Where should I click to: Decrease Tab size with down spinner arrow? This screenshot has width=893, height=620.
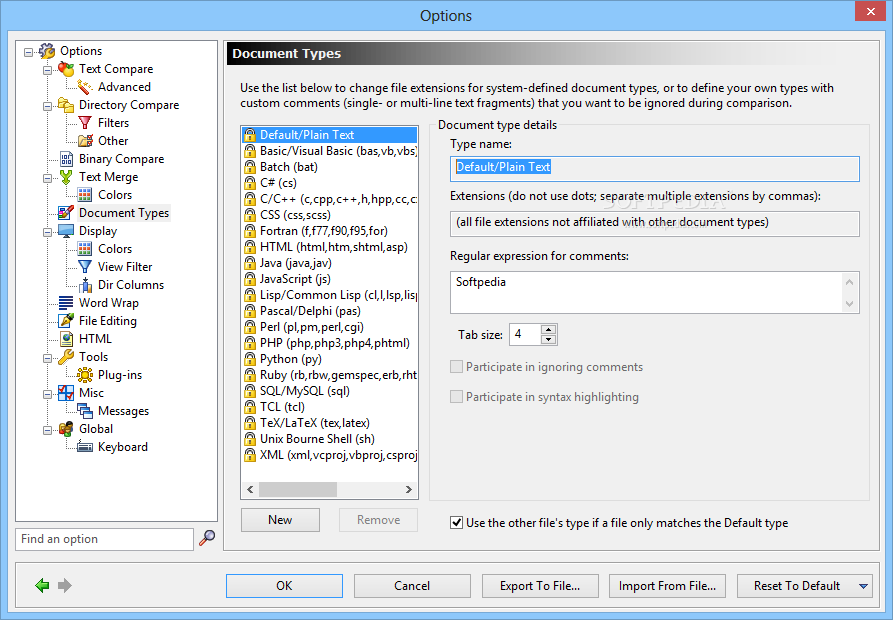click(x=548, y=339)
